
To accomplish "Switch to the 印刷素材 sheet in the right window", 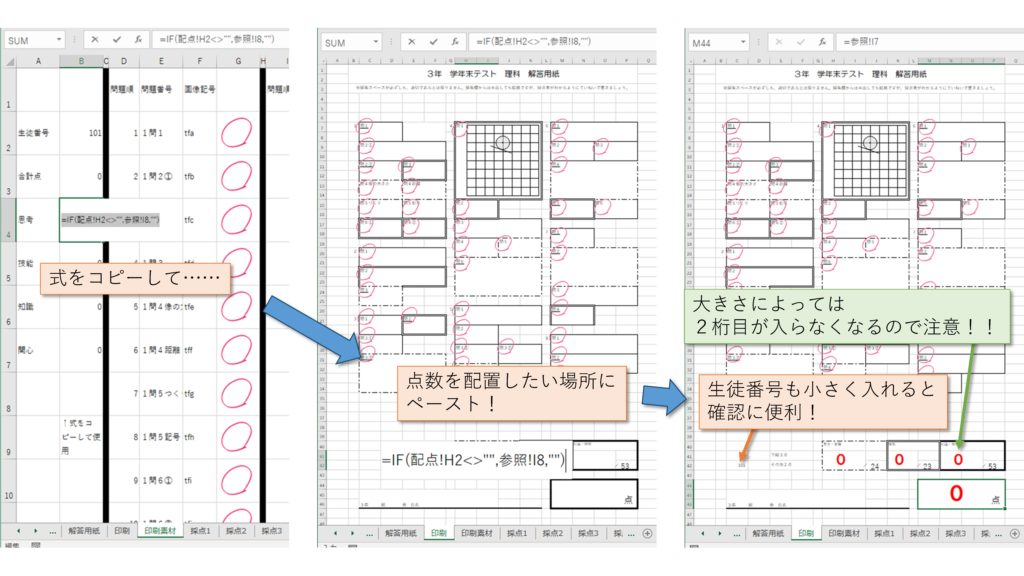I will tap(844, 534).
